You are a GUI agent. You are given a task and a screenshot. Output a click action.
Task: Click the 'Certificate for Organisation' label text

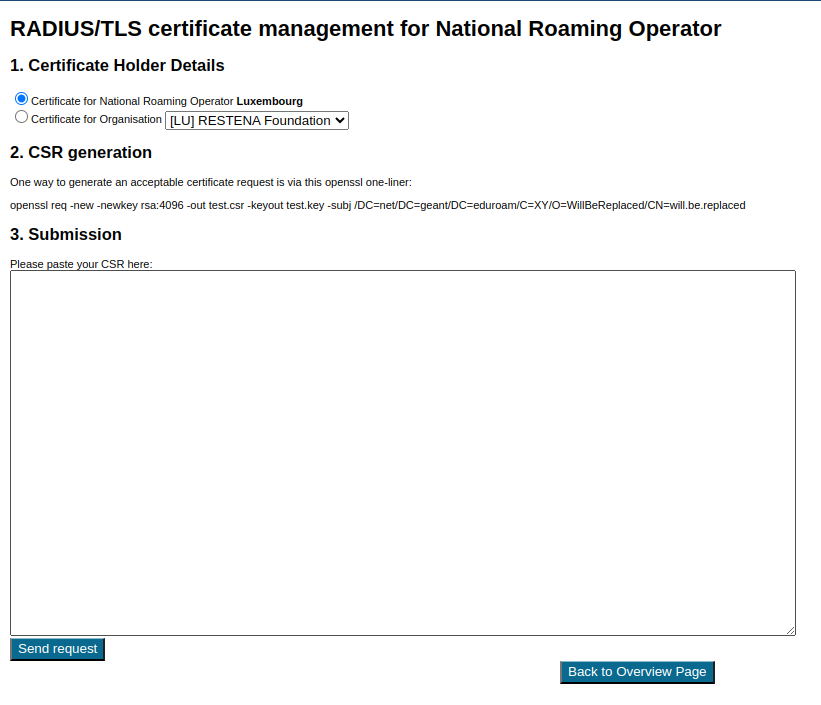[96, 119]
